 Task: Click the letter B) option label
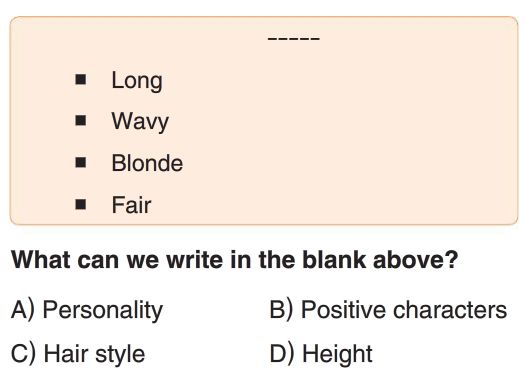click(282, 309)
